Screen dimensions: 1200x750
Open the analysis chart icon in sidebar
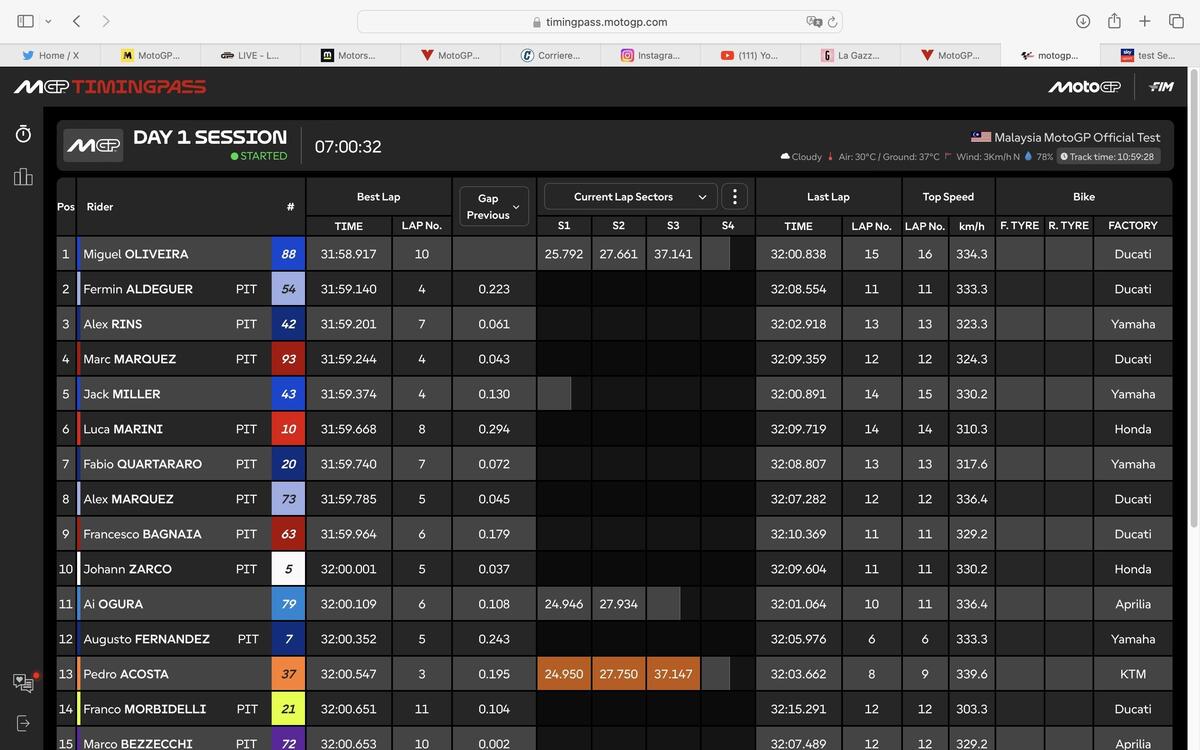tap(23, 177)
